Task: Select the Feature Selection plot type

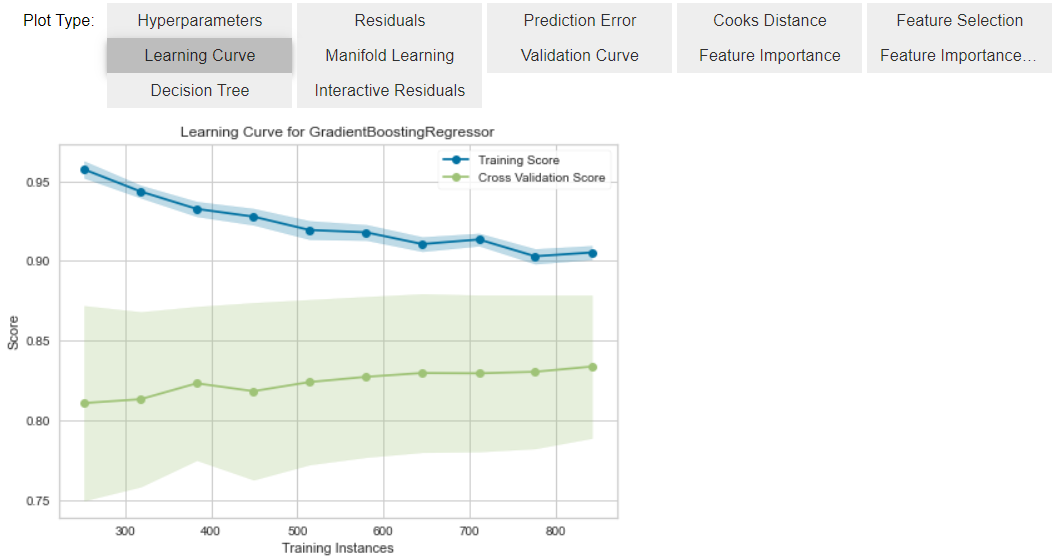Action: [x=959, y=21]
